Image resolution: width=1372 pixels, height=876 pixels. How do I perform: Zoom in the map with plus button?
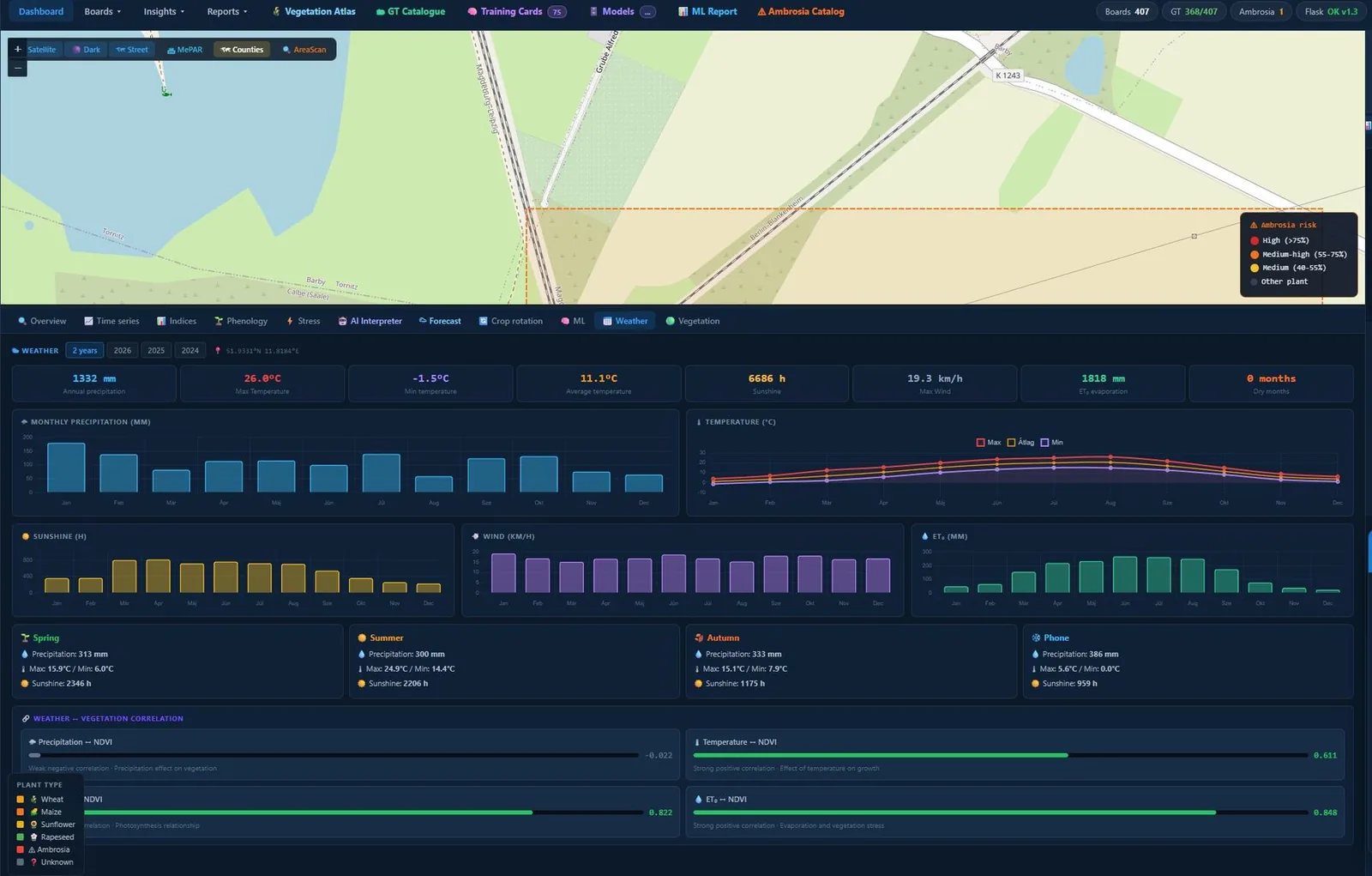(x=17, y=49)
